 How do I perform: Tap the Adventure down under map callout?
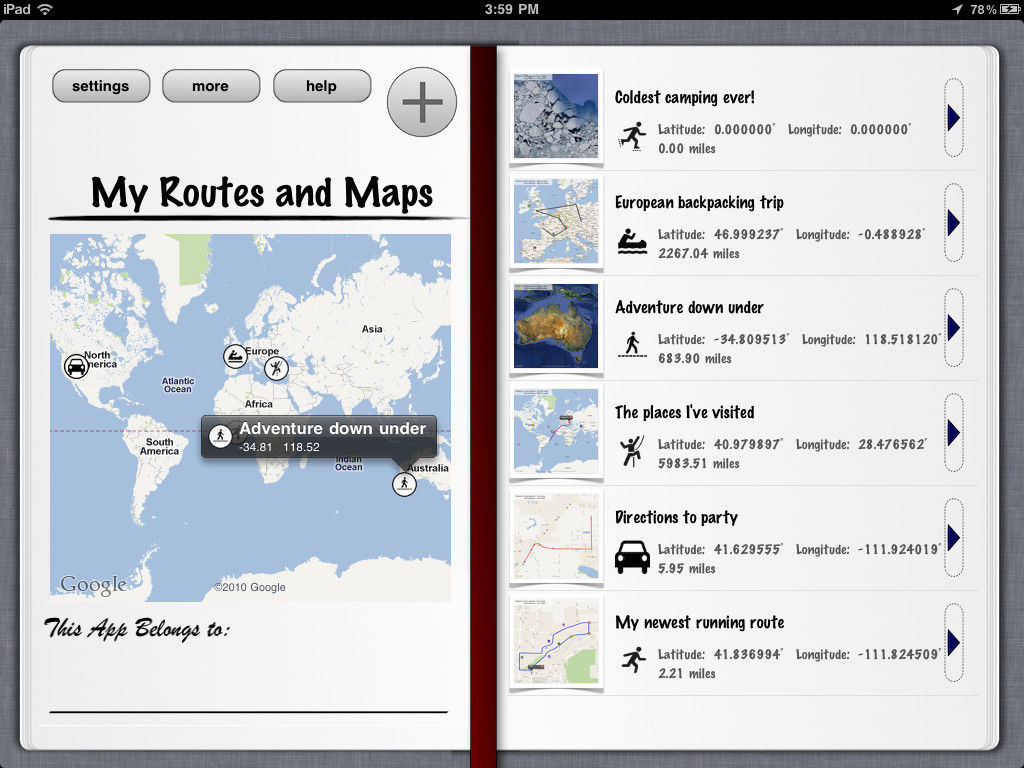click(319, 437)
